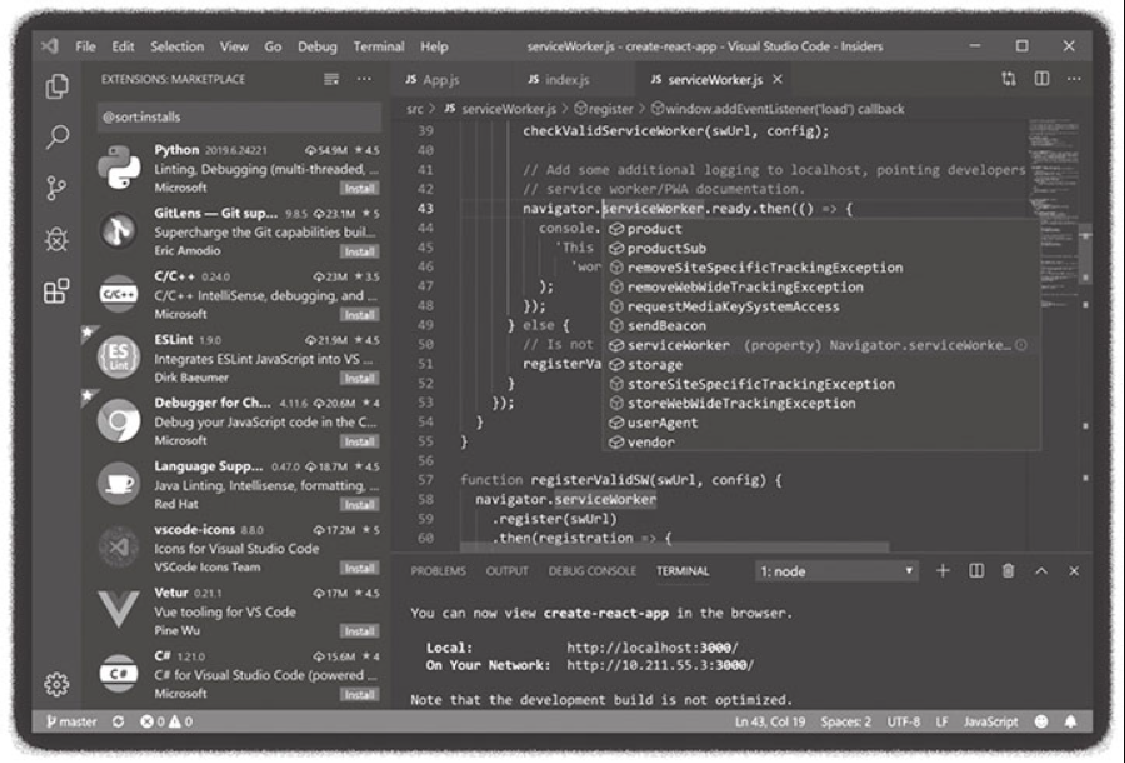This screenshot has width=1125, height=763.
Task: Click the Open Changes editor icon
Action: [1009, 79]
